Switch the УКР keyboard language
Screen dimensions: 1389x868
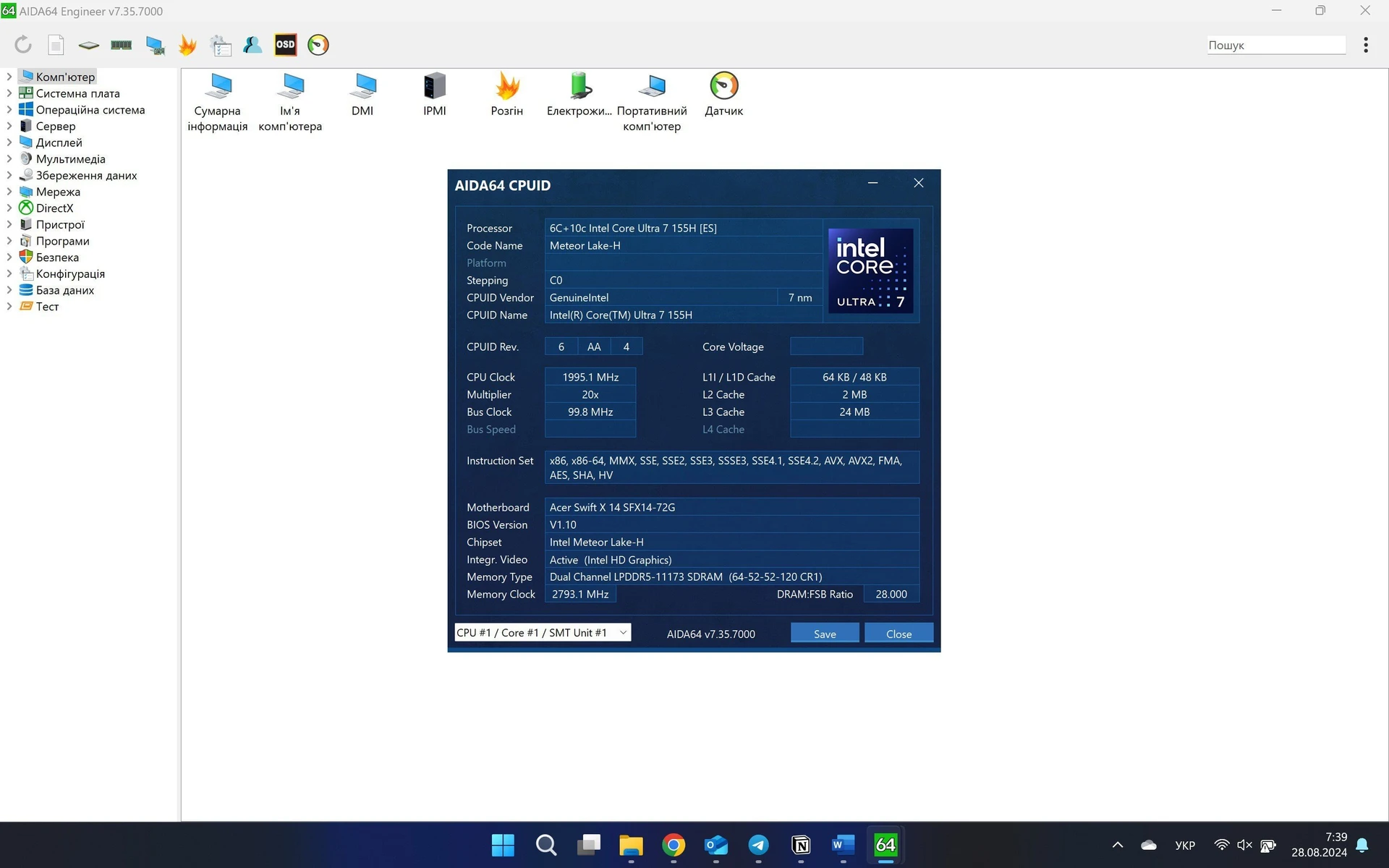click(1185, 845)
